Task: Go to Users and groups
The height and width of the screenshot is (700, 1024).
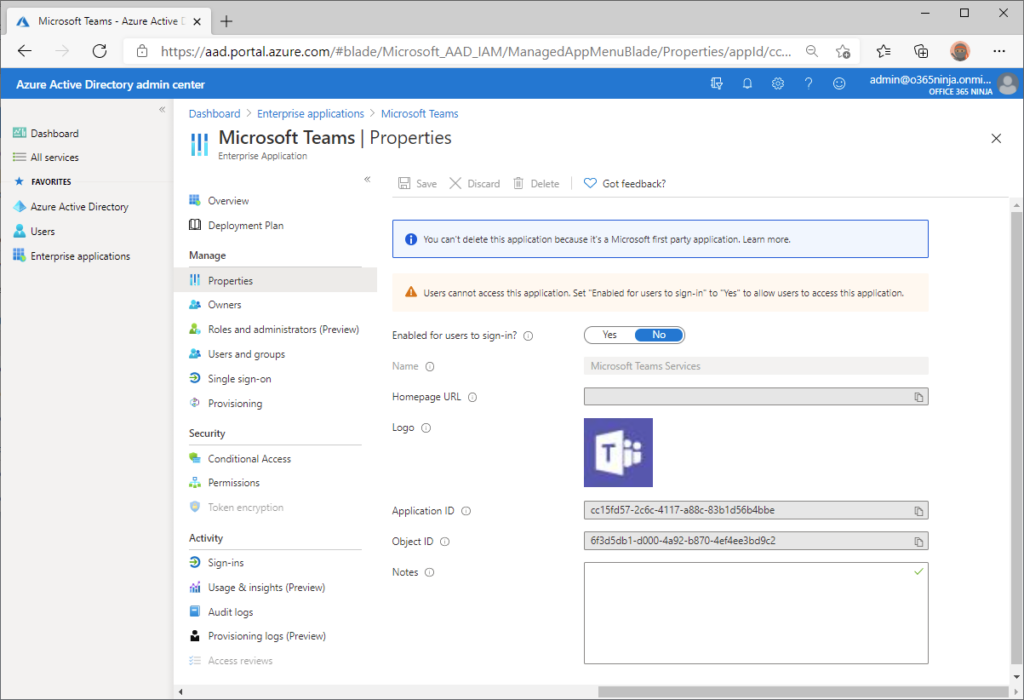Action: pyautogui.click(x=246, y=354)
